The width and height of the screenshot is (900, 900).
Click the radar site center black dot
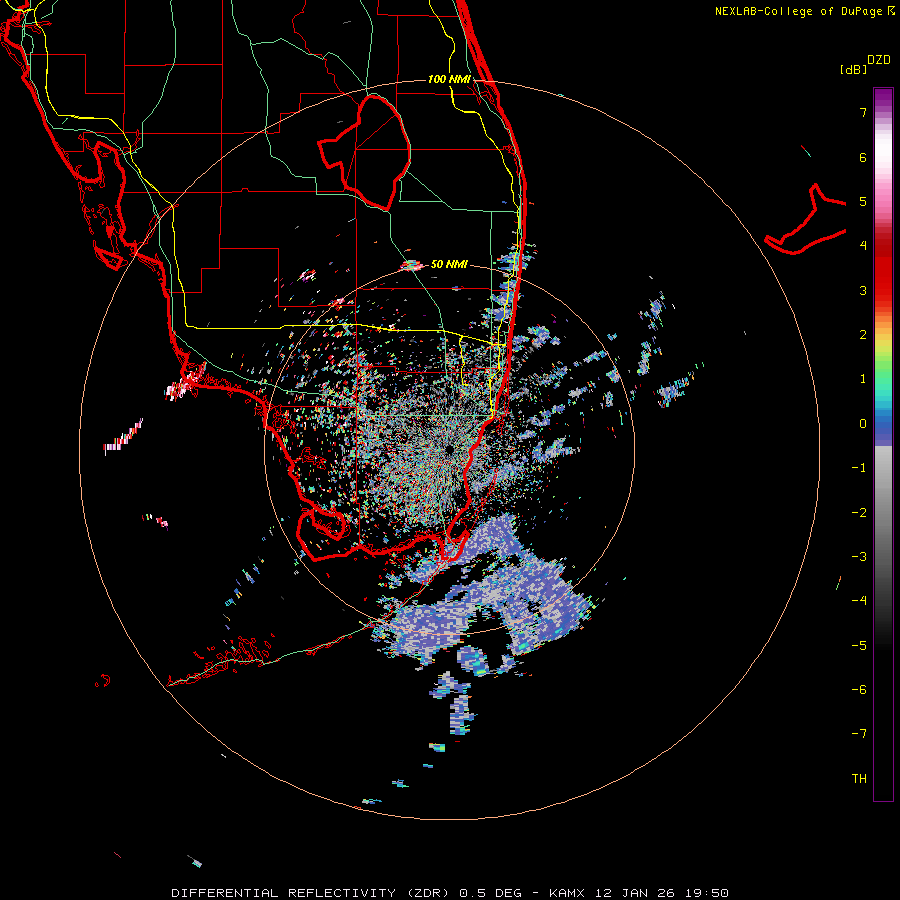[x=449, y=448]
